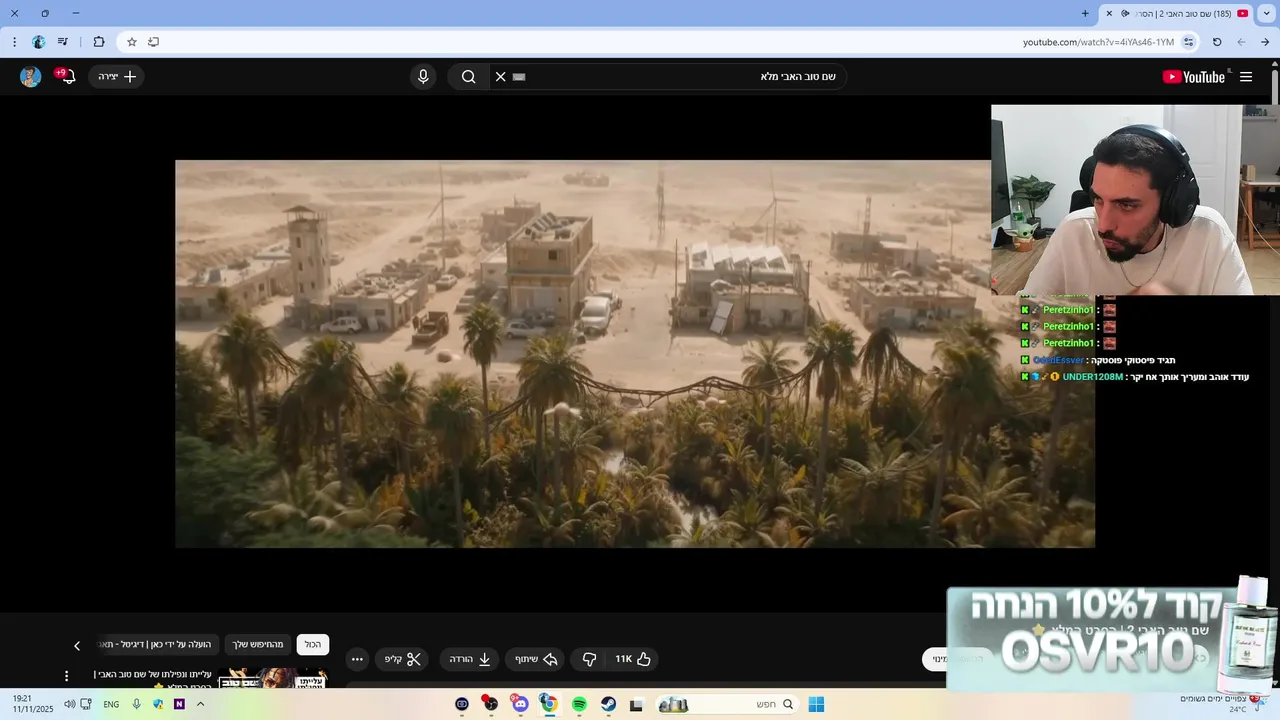1280x720 pixels.
Task: Open more actions three-dots under video
Action: [357, 659]
